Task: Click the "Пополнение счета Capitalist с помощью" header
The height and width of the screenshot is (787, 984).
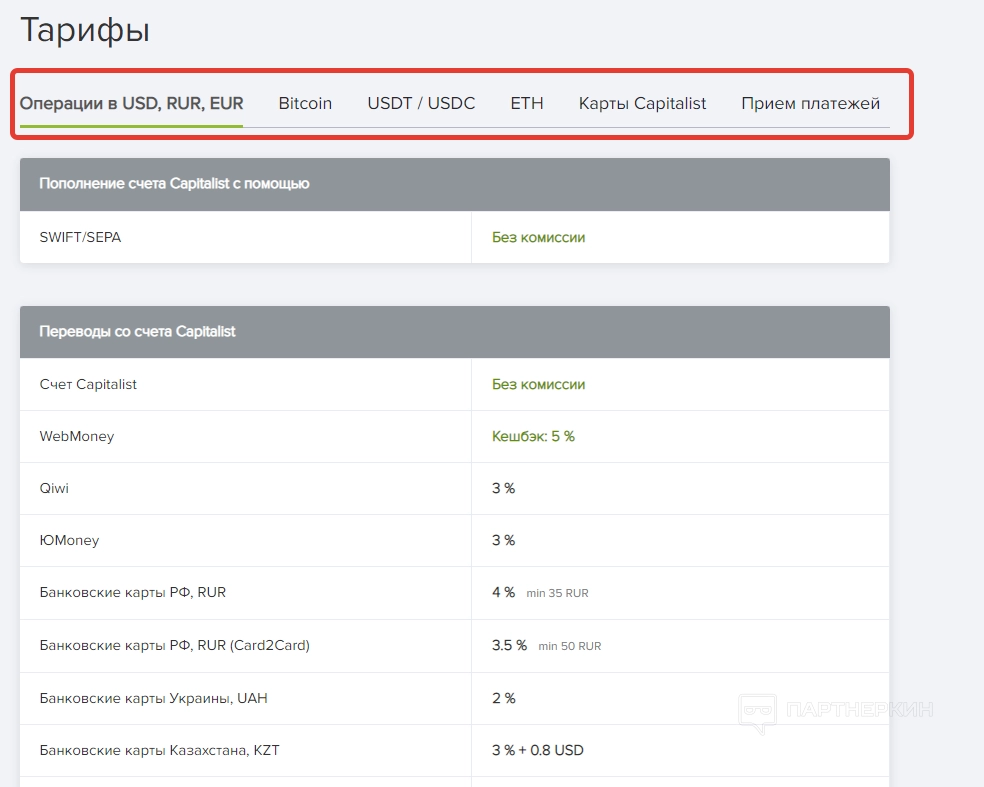Action: point(174,184)
